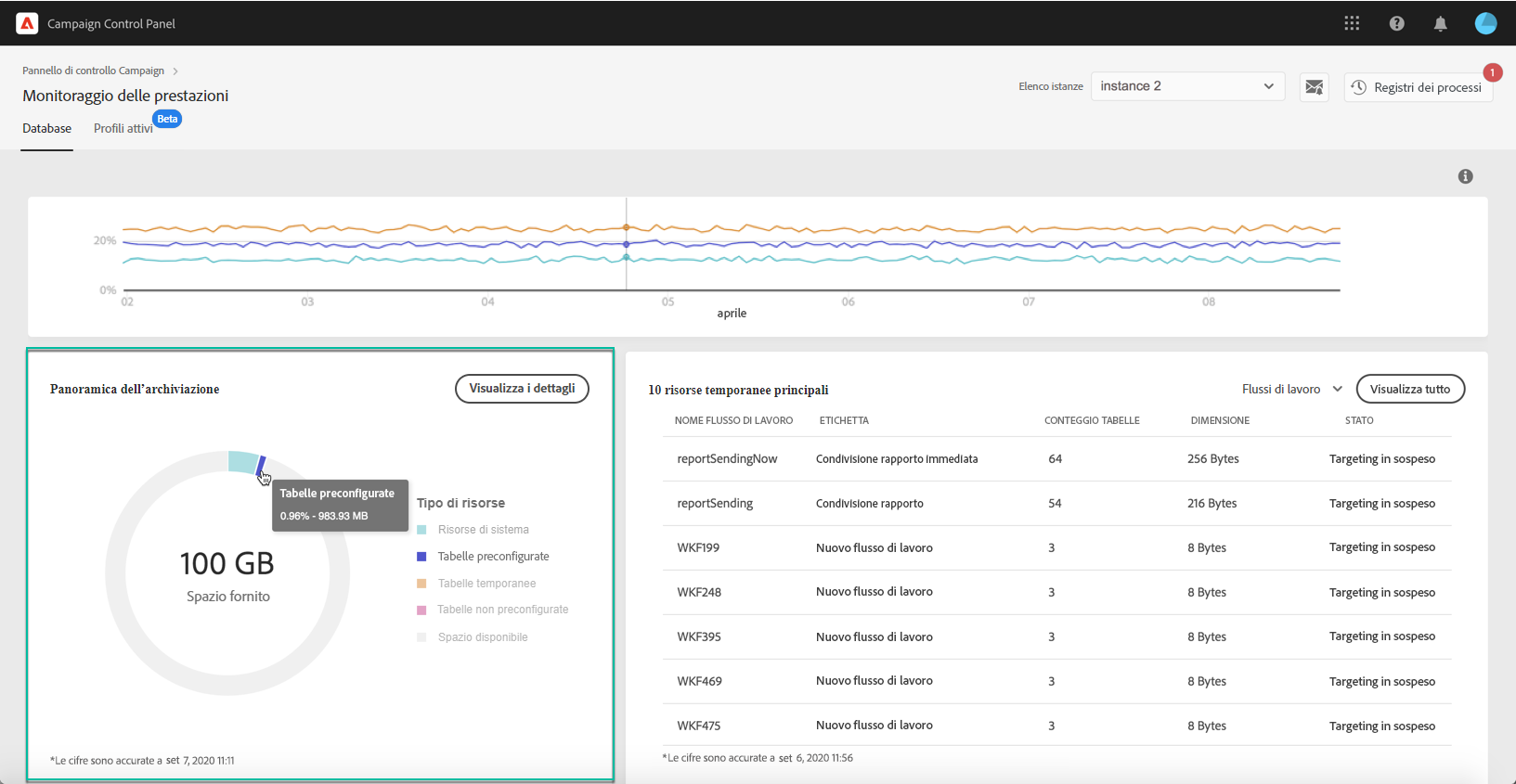Select the WKF199 workflow row
The image size is (1516, 784).
click(x=1057, y=547)
